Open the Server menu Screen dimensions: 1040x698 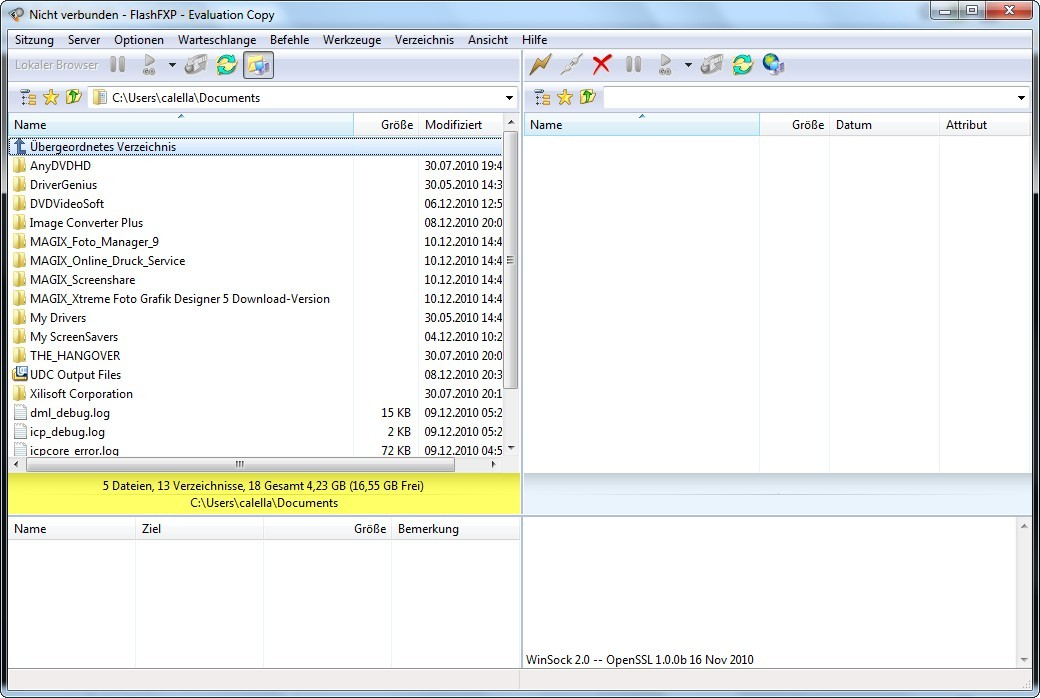pyautogui.click(x=84, y=40)
